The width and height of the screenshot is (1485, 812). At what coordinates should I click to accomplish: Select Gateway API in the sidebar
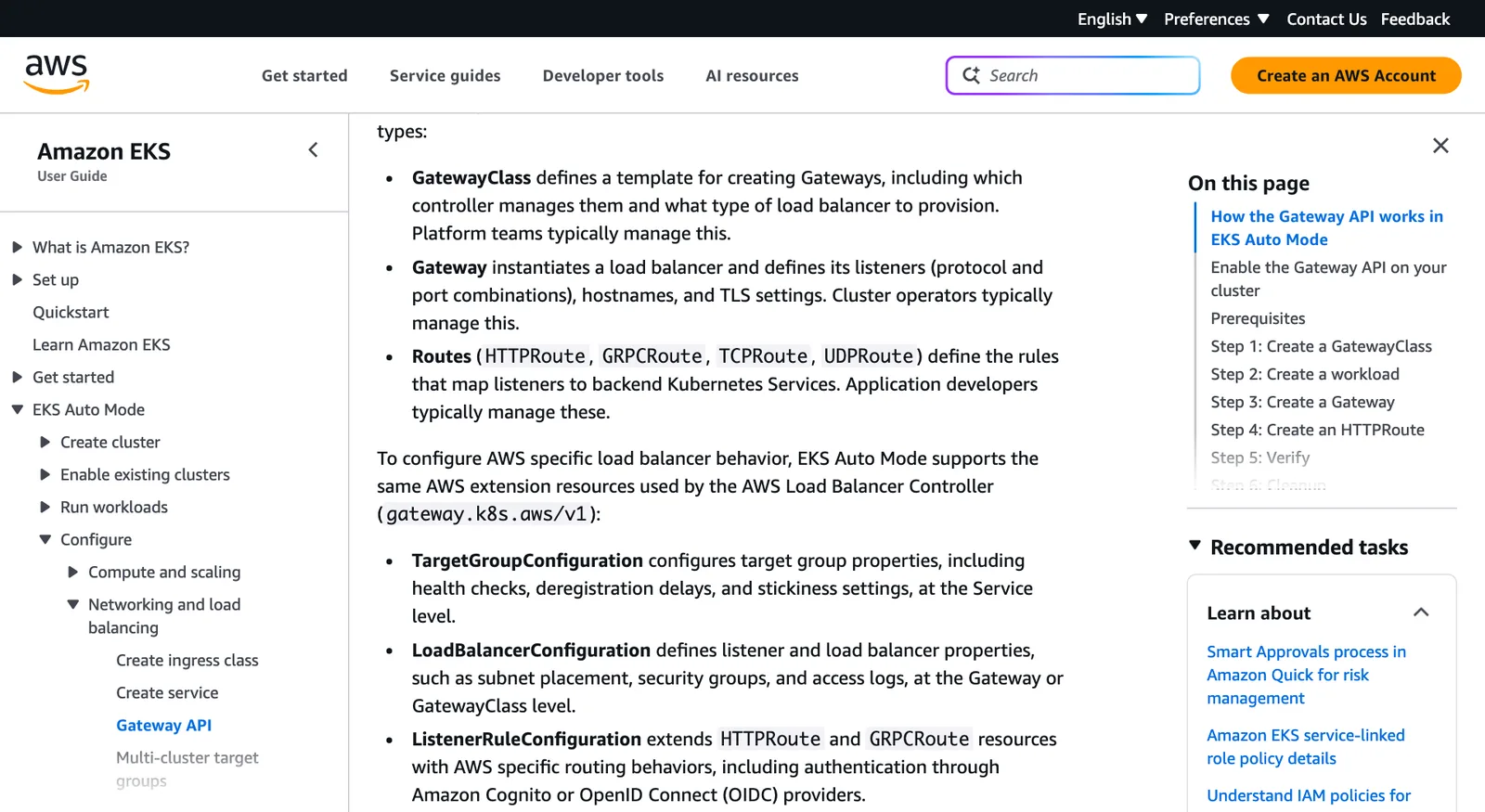pyautogui.click(x=163, y=725)
